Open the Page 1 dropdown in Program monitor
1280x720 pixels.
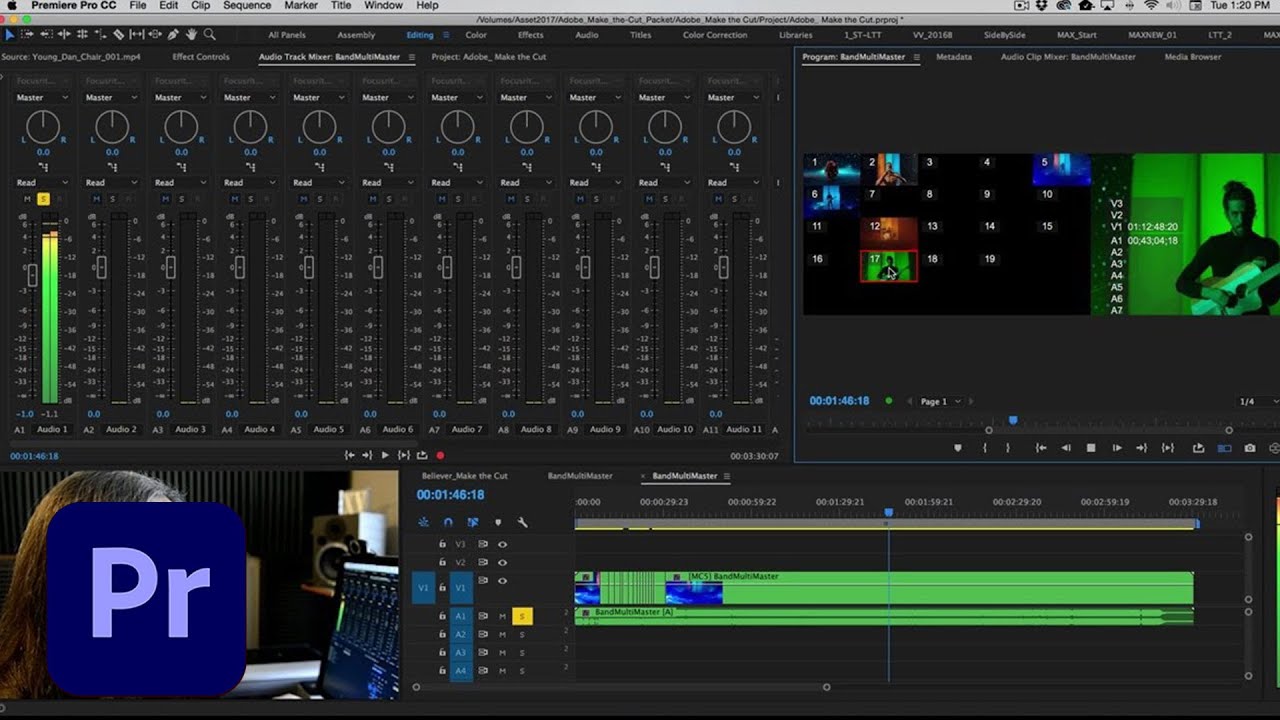939,402
